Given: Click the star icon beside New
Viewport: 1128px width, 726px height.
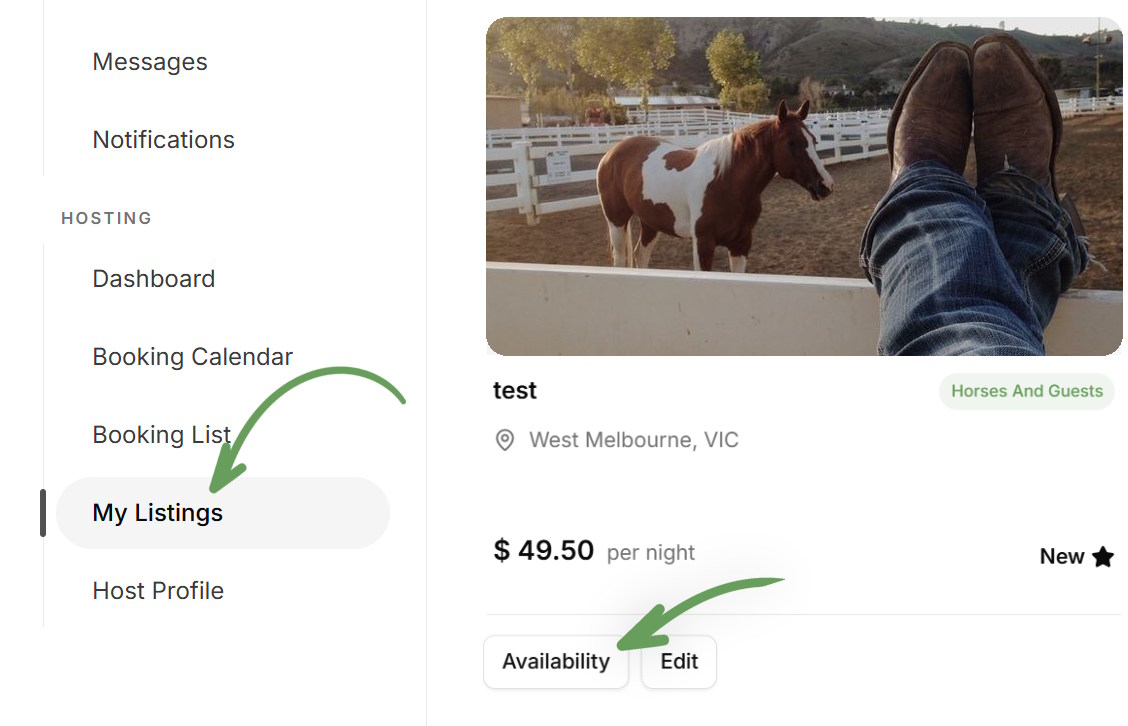Looking at the screenshot, I should click(x=1103, y=556).
